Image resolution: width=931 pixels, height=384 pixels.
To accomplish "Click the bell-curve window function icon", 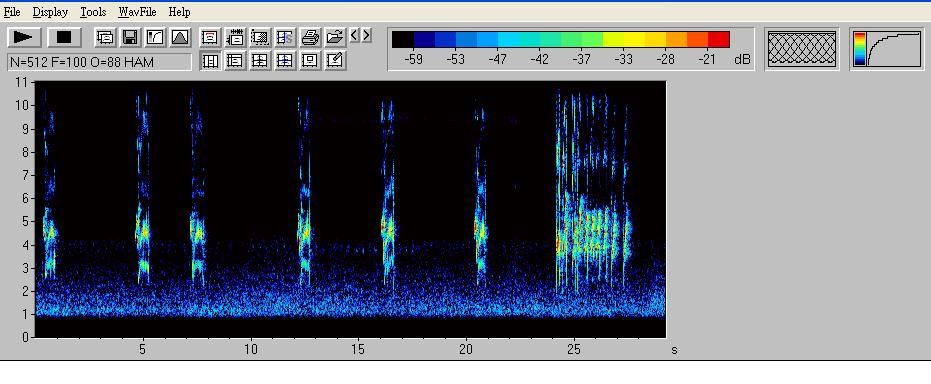I will (180, 37).
